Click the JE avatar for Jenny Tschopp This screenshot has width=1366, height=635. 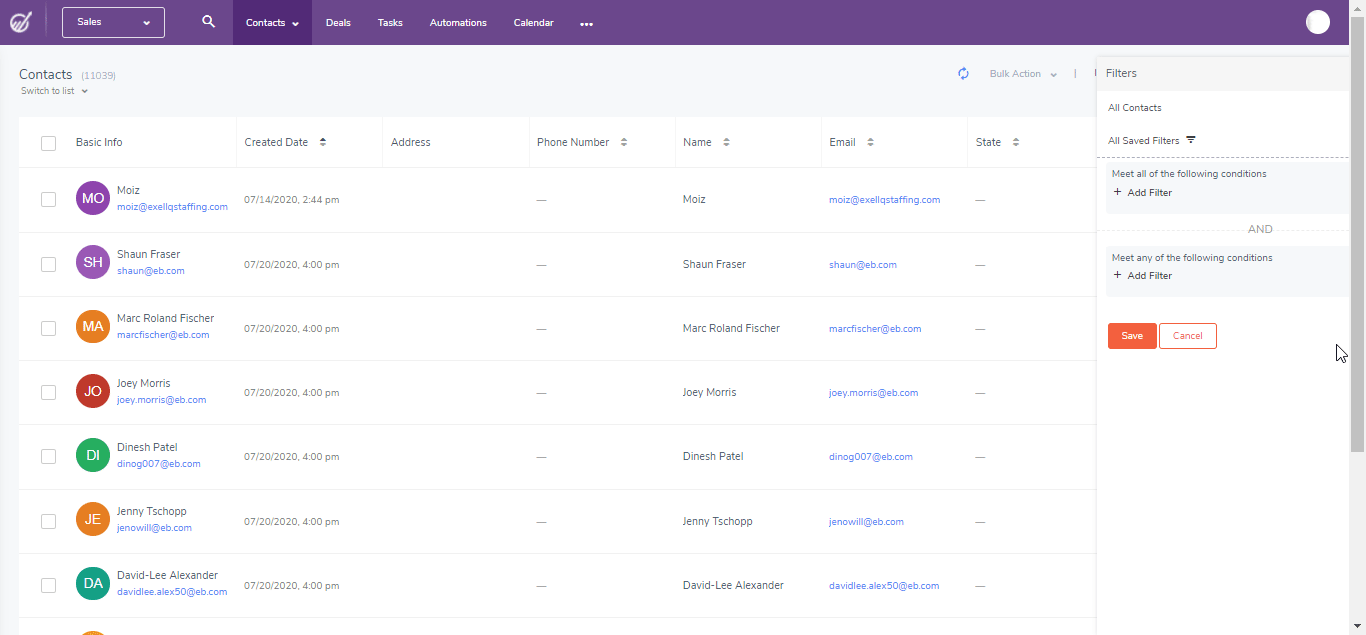(93, 519)
